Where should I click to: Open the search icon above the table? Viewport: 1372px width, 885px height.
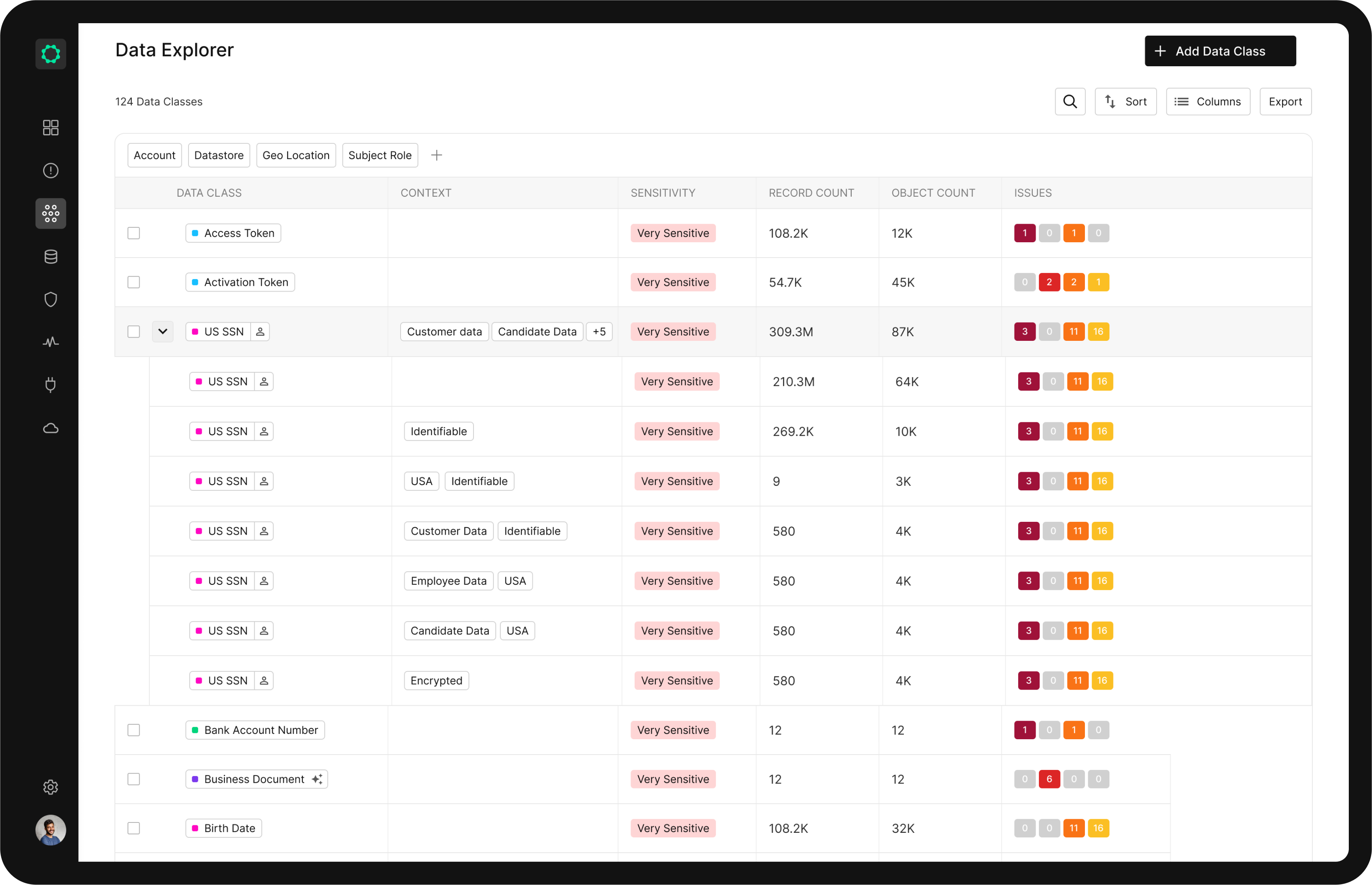point(1070,101)
